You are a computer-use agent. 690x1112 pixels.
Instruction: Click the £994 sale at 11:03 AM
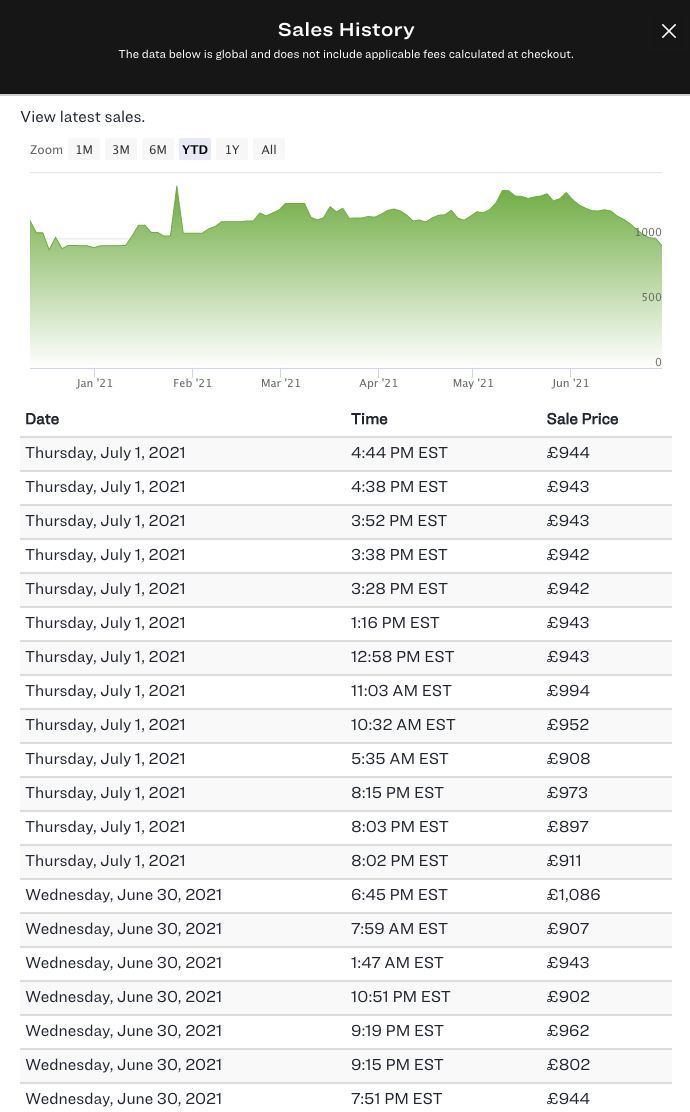tap(567, 691)
